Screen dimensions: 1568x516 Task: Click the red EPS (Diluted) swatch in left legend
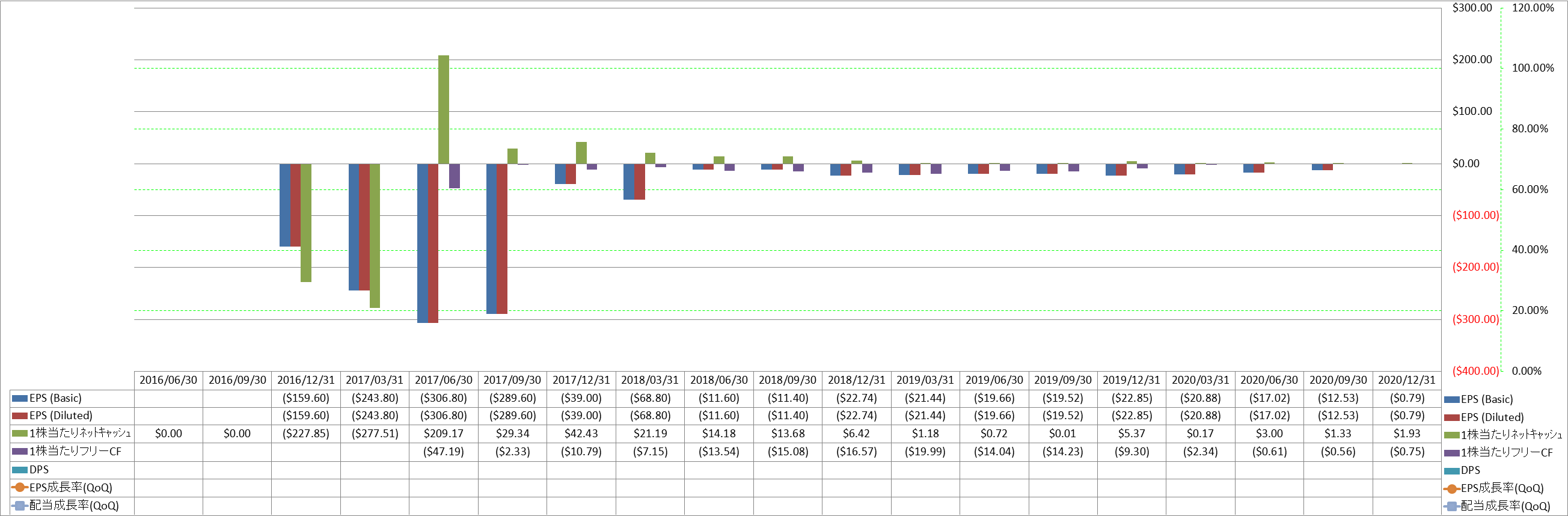tap(20, 416)
